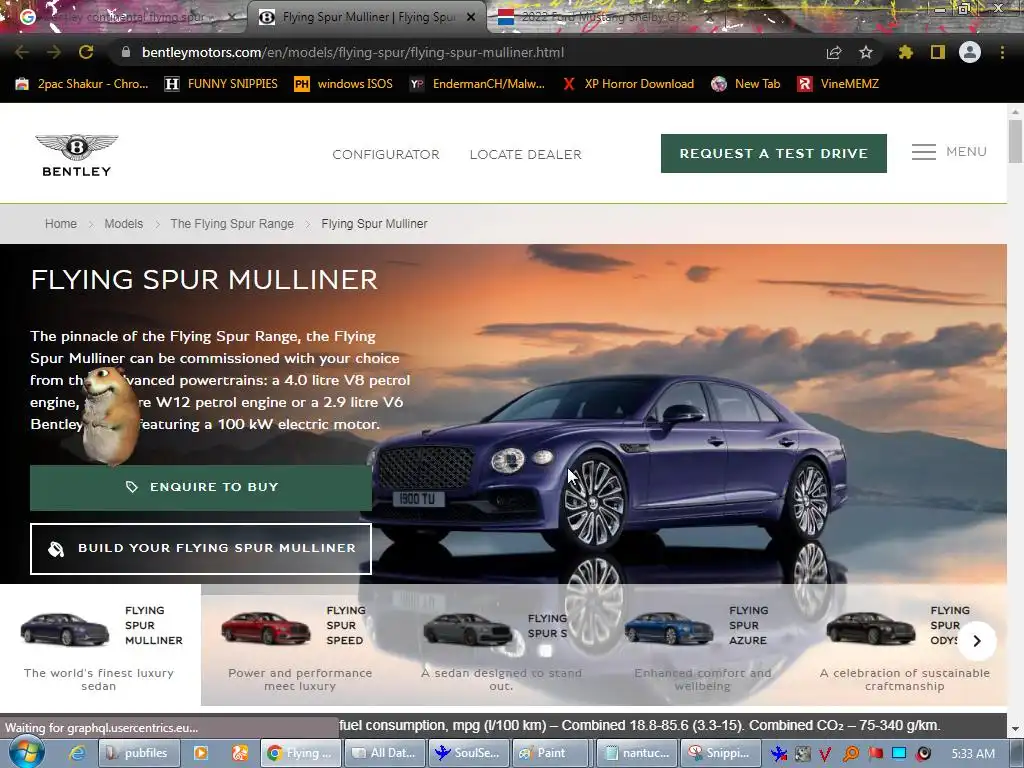This screenshot has width=1024, height=768.
Task: Select the Flying Spur Azure model card
Action: (704, 645)
